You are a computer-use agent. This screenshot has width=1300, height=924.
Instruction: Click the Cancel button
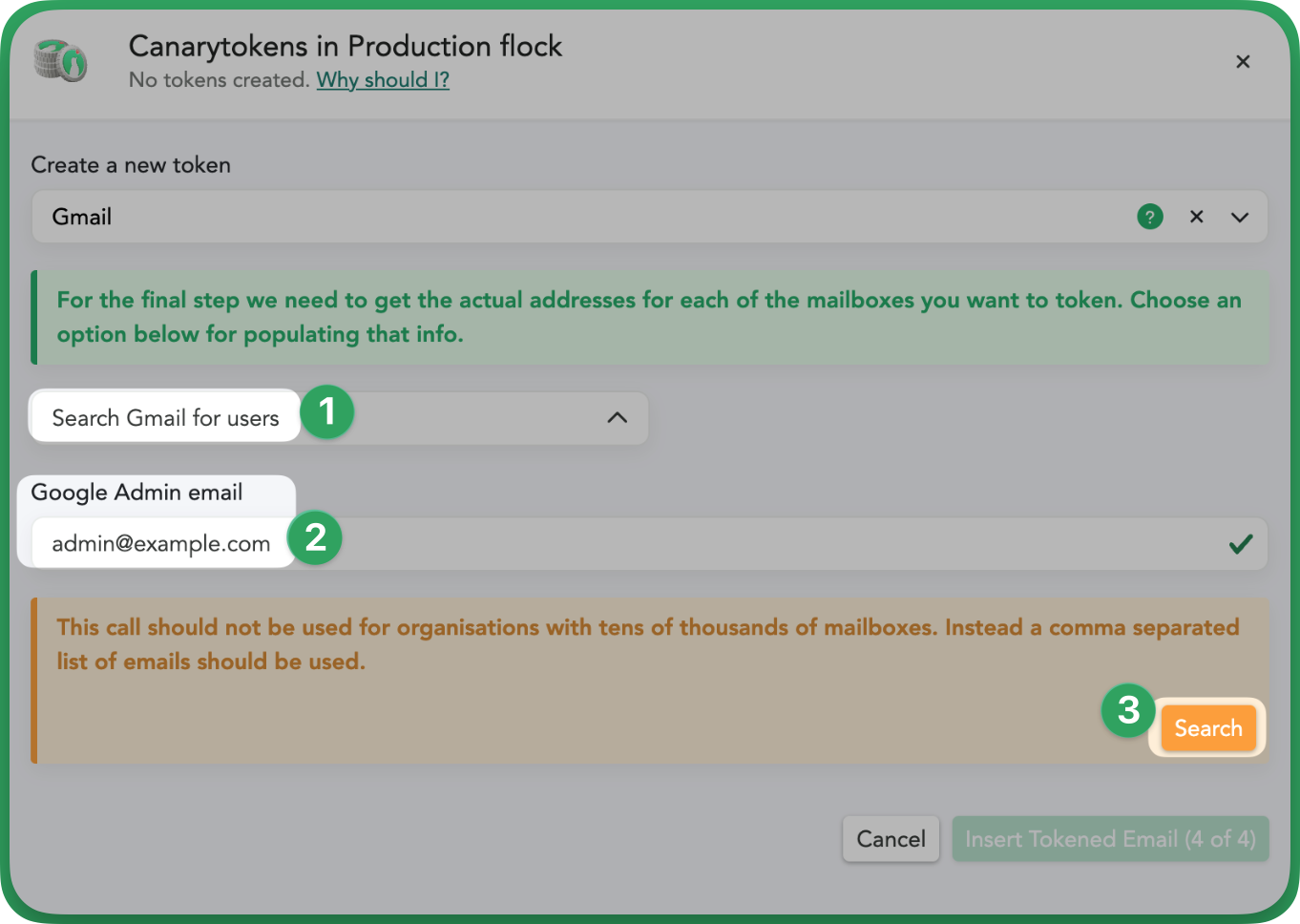pyautogui.click(x=891, y=839)
